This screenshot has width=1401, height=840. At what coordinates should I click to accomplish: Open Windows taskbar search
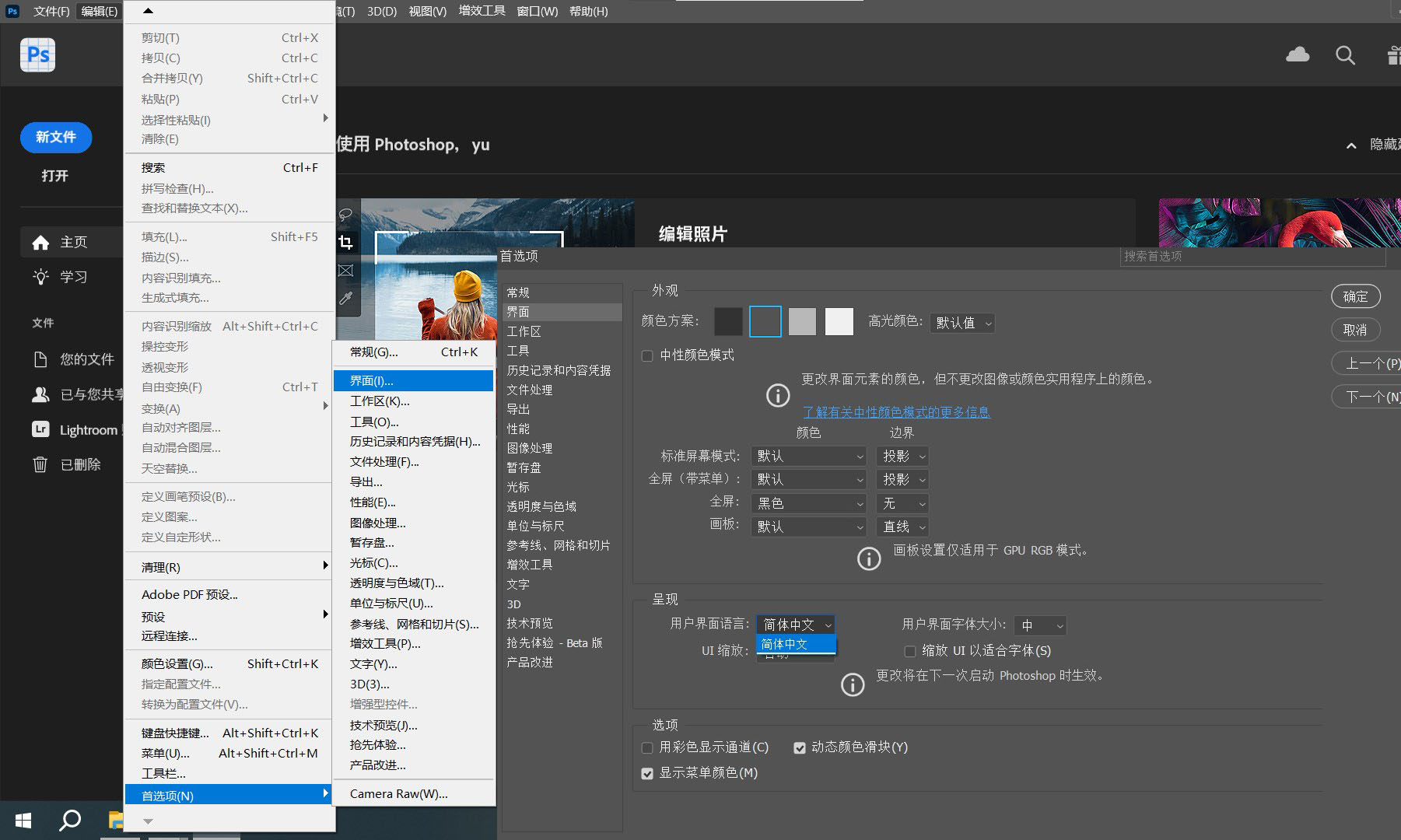(x=70, y=820)
